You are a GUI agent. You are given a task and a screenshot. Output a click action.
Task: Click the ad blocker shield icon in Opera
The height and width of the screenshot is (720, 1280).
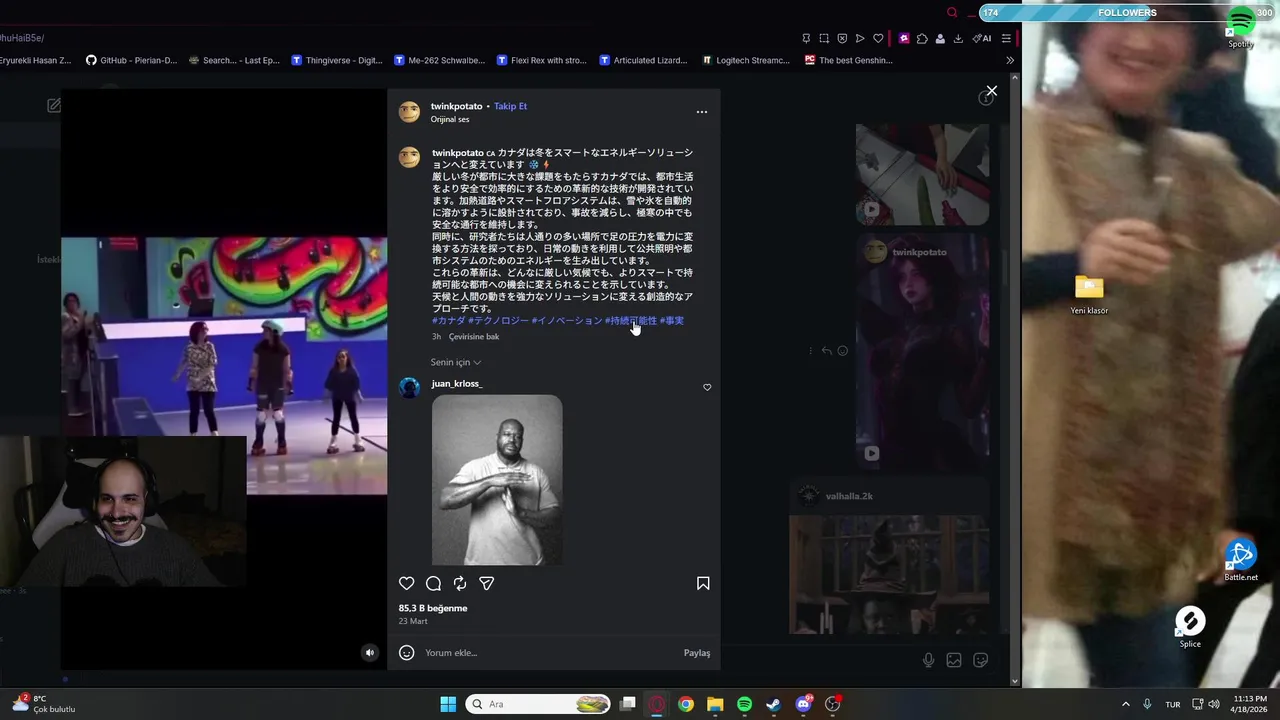tap(842, 38)
